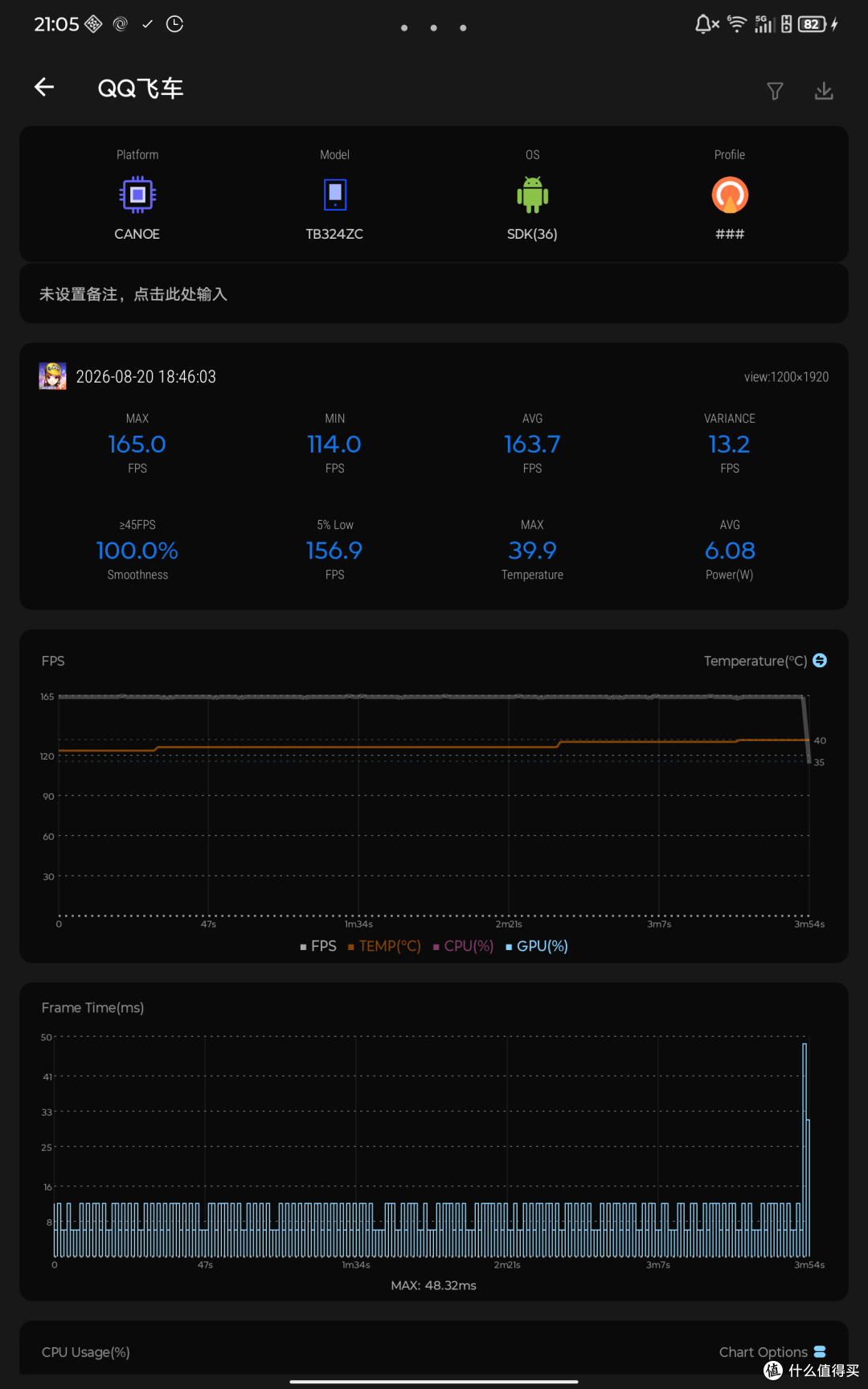Tap the 39.9 max Temperature value

click(532, 551)
